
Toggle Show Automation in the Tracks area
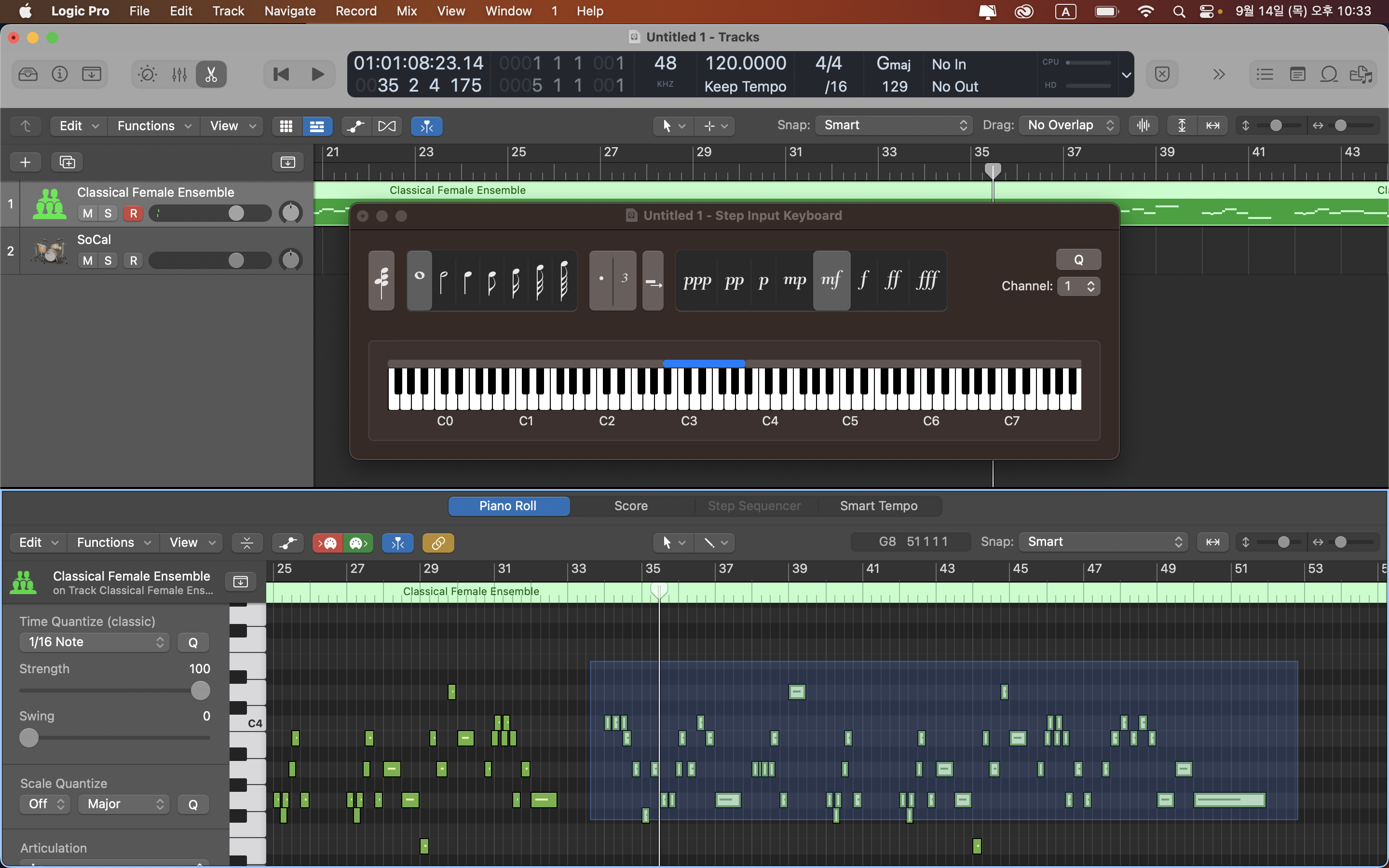(356, 126)
